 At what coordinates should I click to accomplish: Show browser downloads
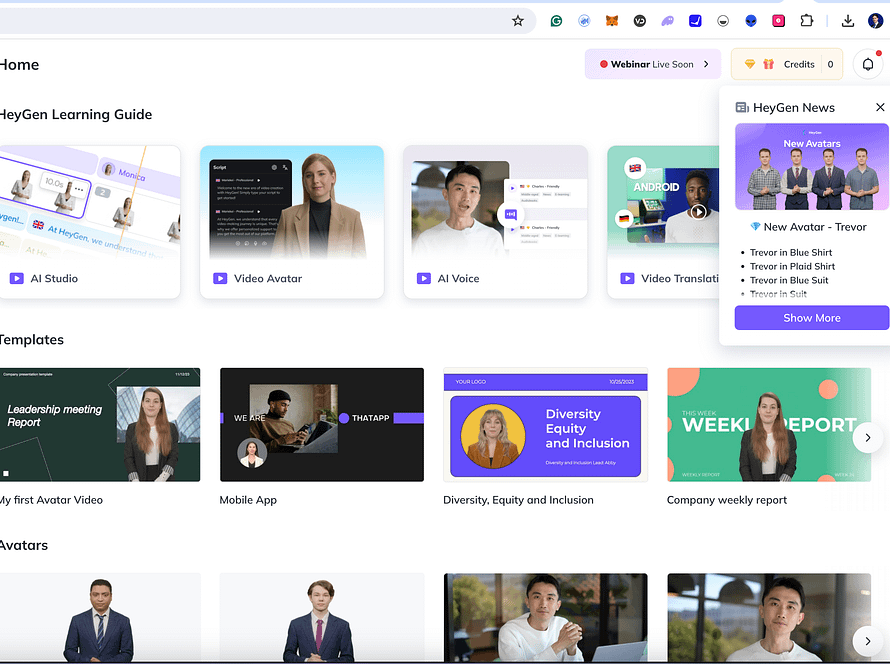[848, 21]
